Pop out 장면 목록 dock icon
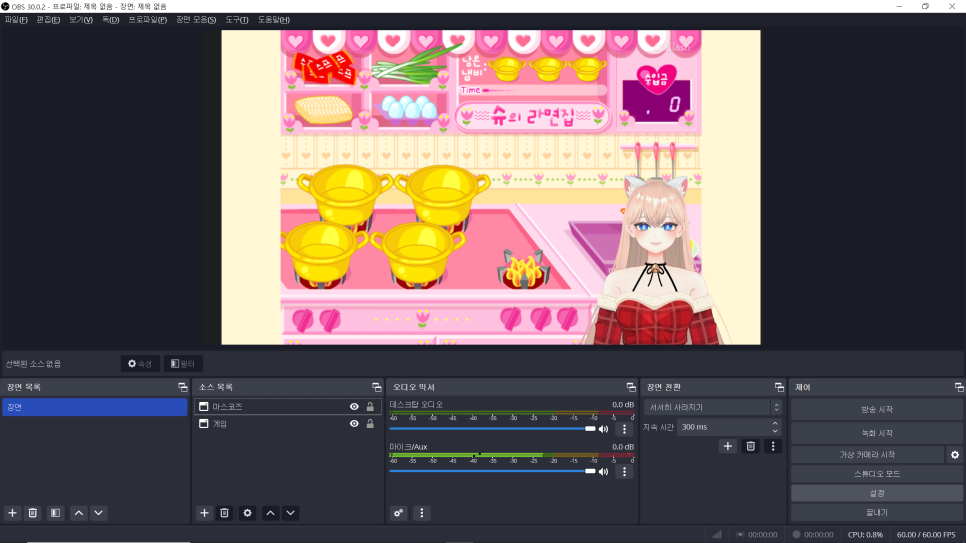The width and height of the screenshot is (966, 543). [x=183, y=387]
